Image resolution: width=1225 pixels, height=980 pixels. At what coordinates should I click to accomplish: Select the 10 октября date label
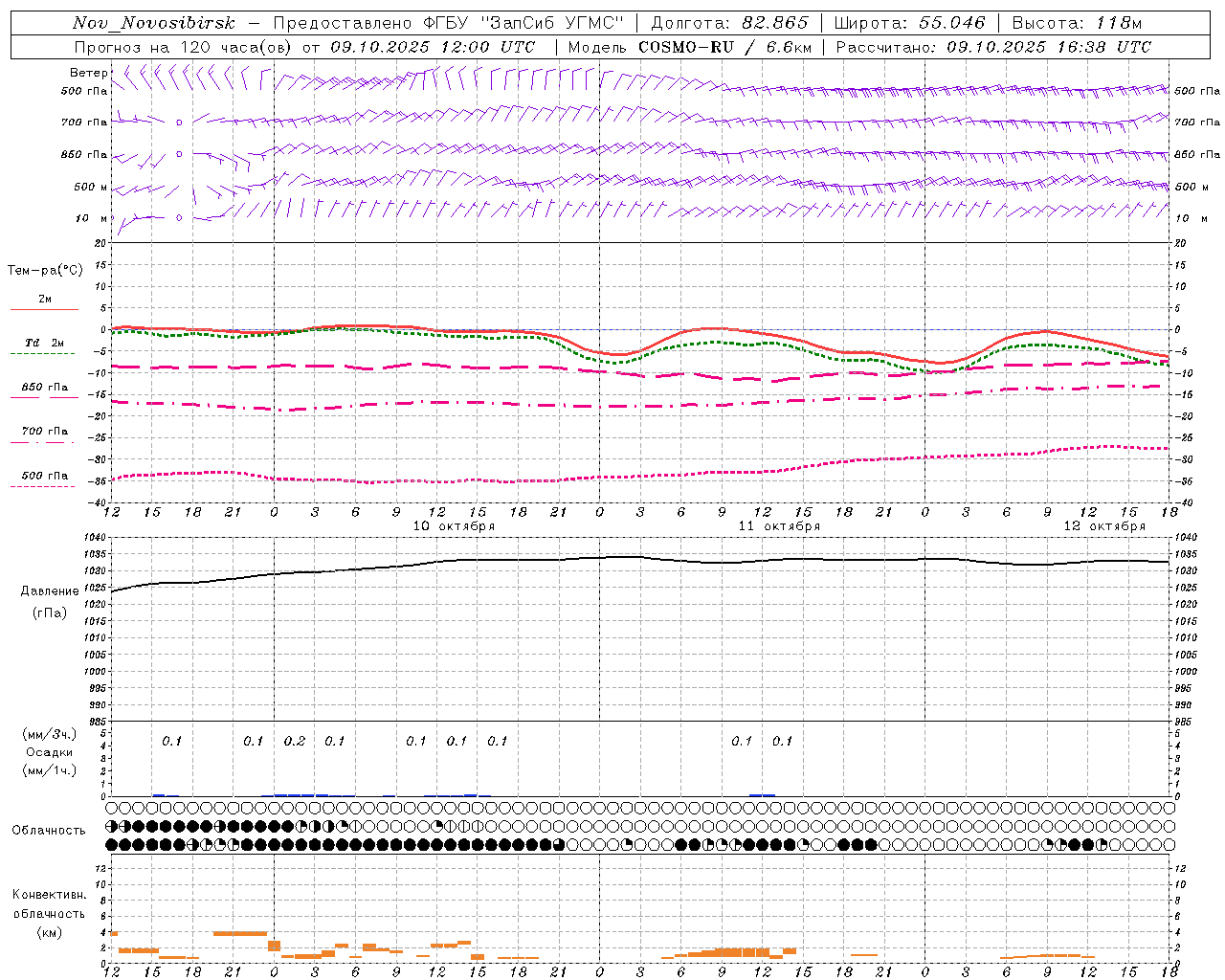click(x=454, y=525)
